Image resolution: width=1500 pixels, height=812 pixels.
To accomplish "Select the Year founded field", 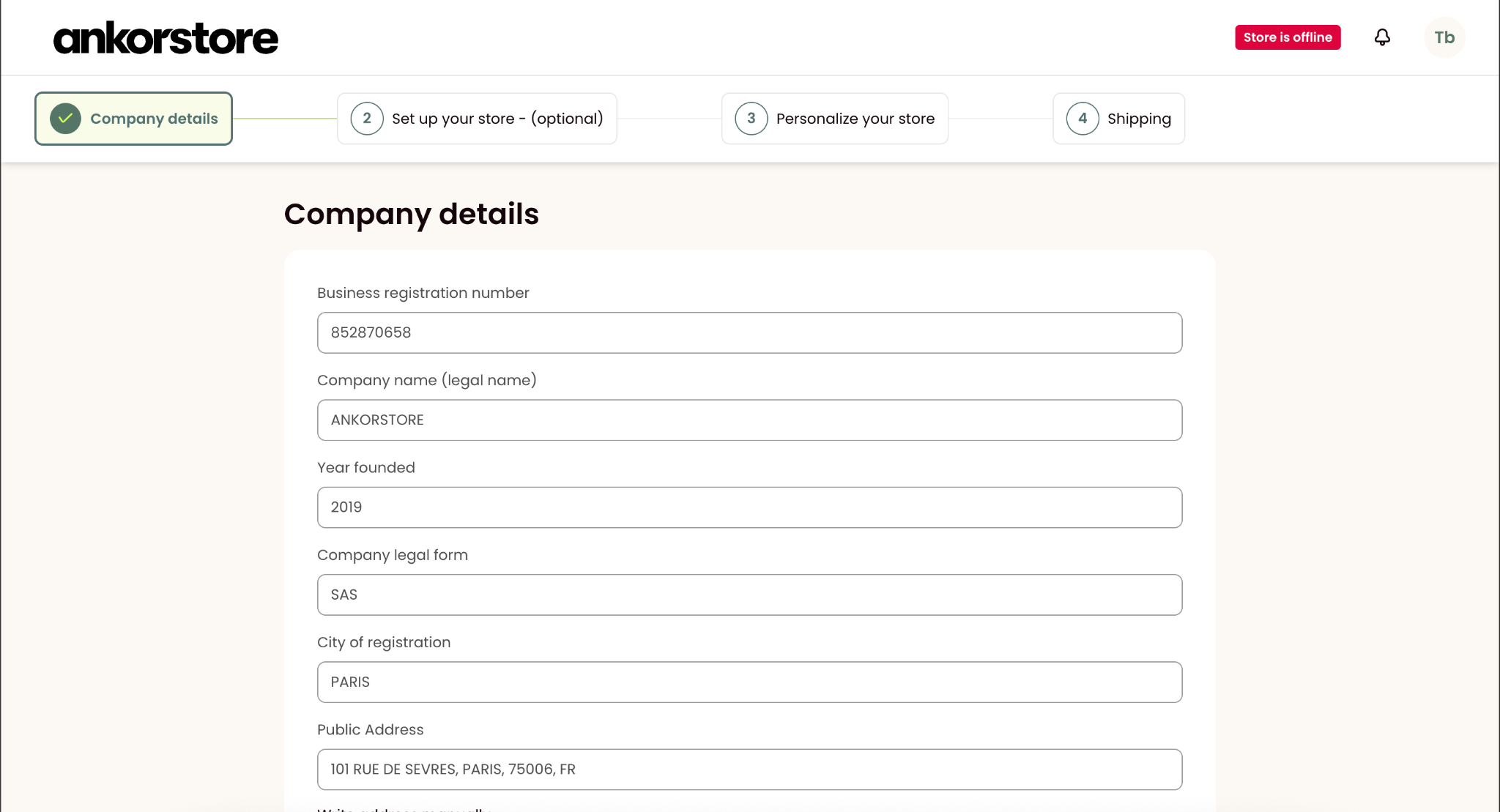I will pyautogui.click(x=749, y=507).
